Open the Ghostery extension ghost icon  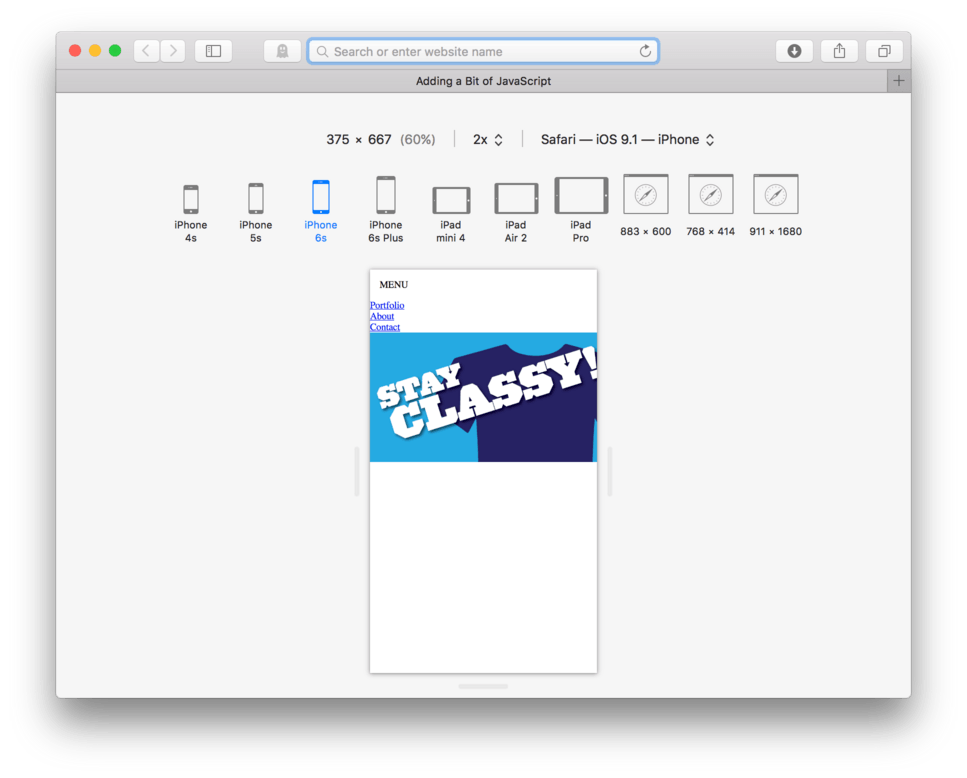(x=282, y=51)
